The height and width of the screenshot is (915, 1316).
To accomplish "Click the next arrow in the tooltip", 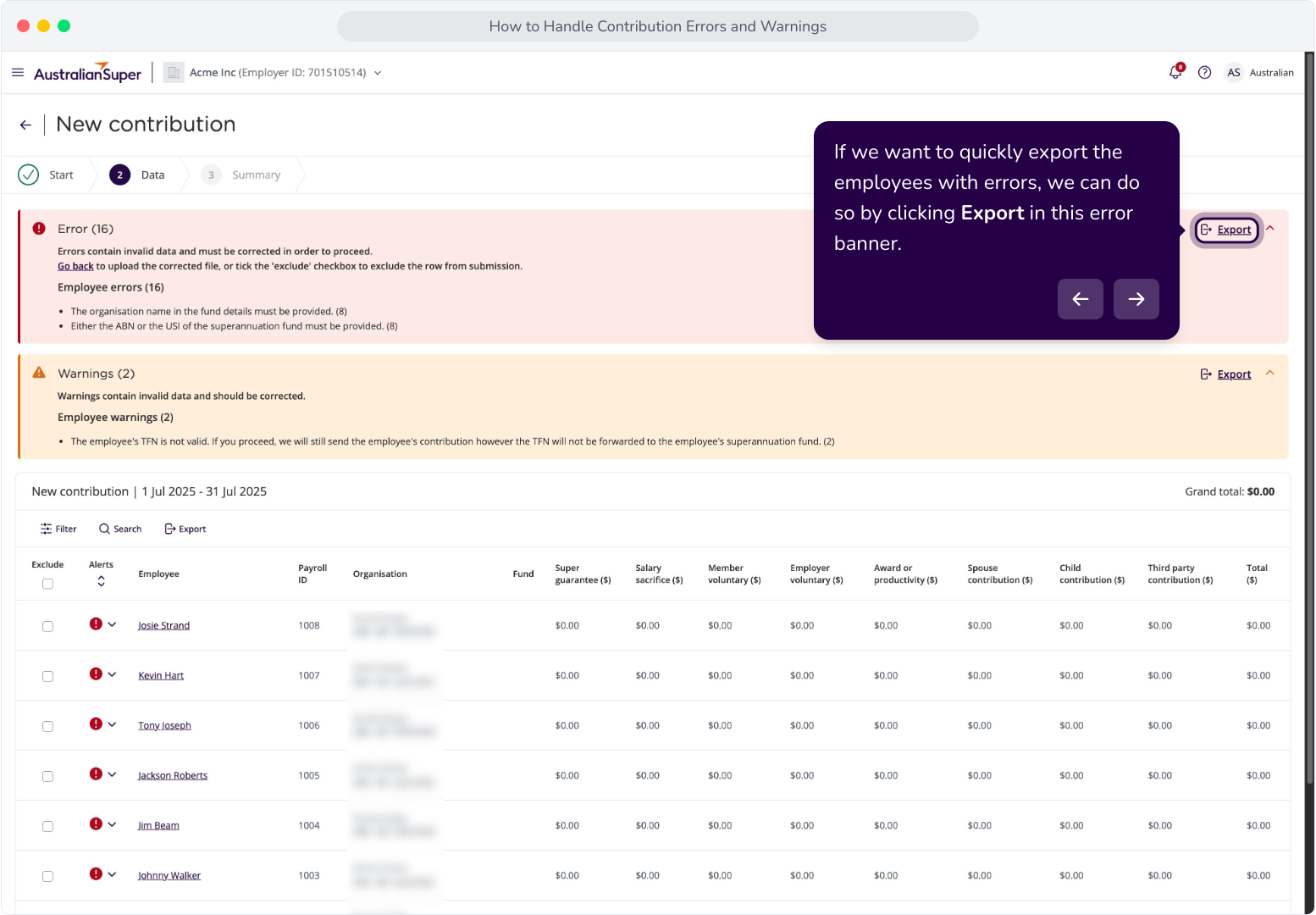I will pos(1136,299).
